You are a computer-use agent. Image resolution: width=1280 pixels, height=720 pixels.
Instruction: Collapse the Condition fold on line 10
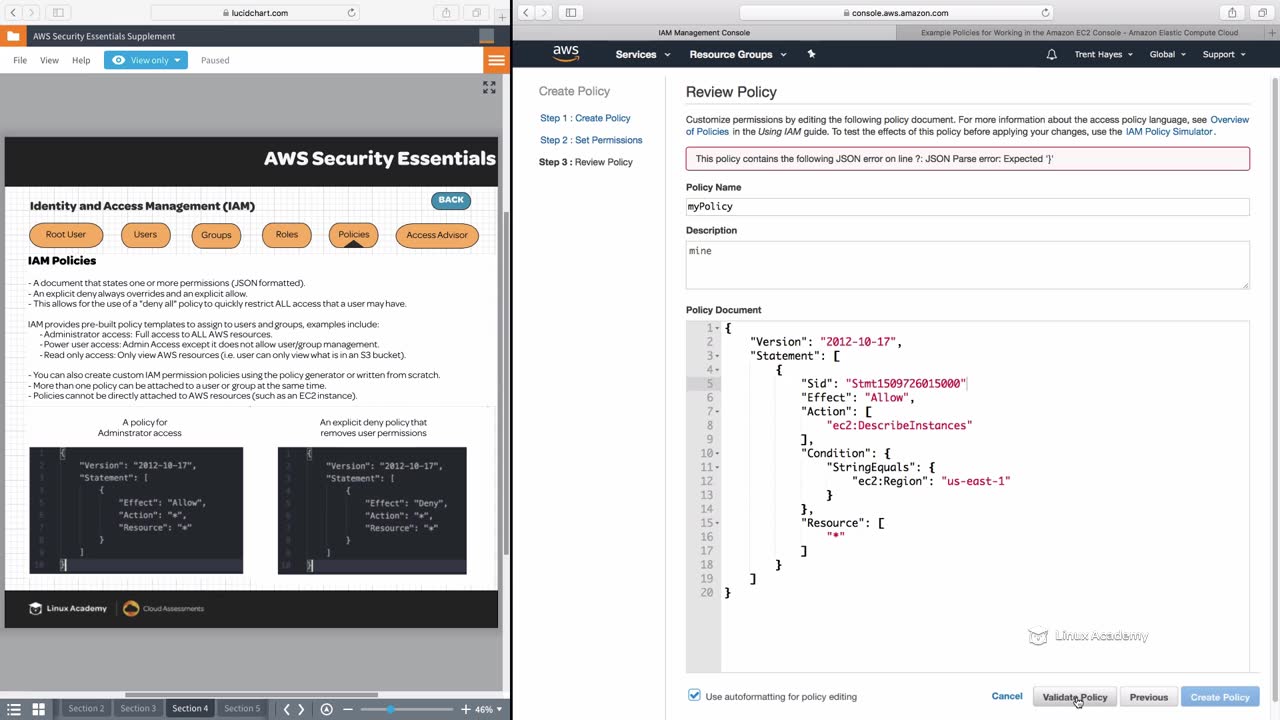[x=718, y=454]
